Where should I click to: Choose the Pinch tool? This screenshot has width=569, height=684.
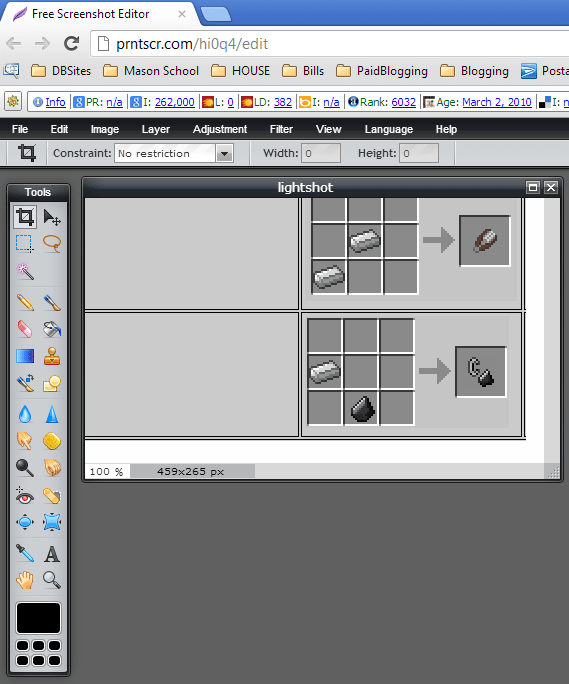pos(52,522)
